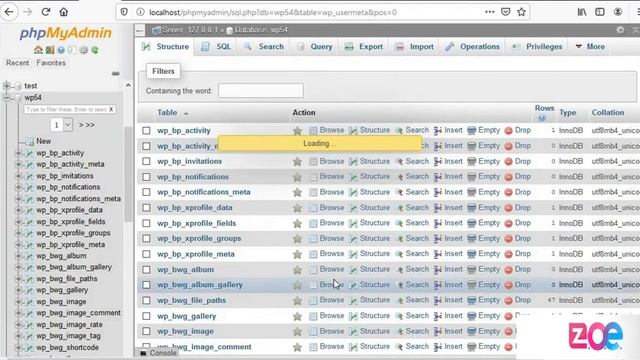Click the Rows help icon in header
Image resolution: width=640 pixels, height=360 pixels.
542,118
